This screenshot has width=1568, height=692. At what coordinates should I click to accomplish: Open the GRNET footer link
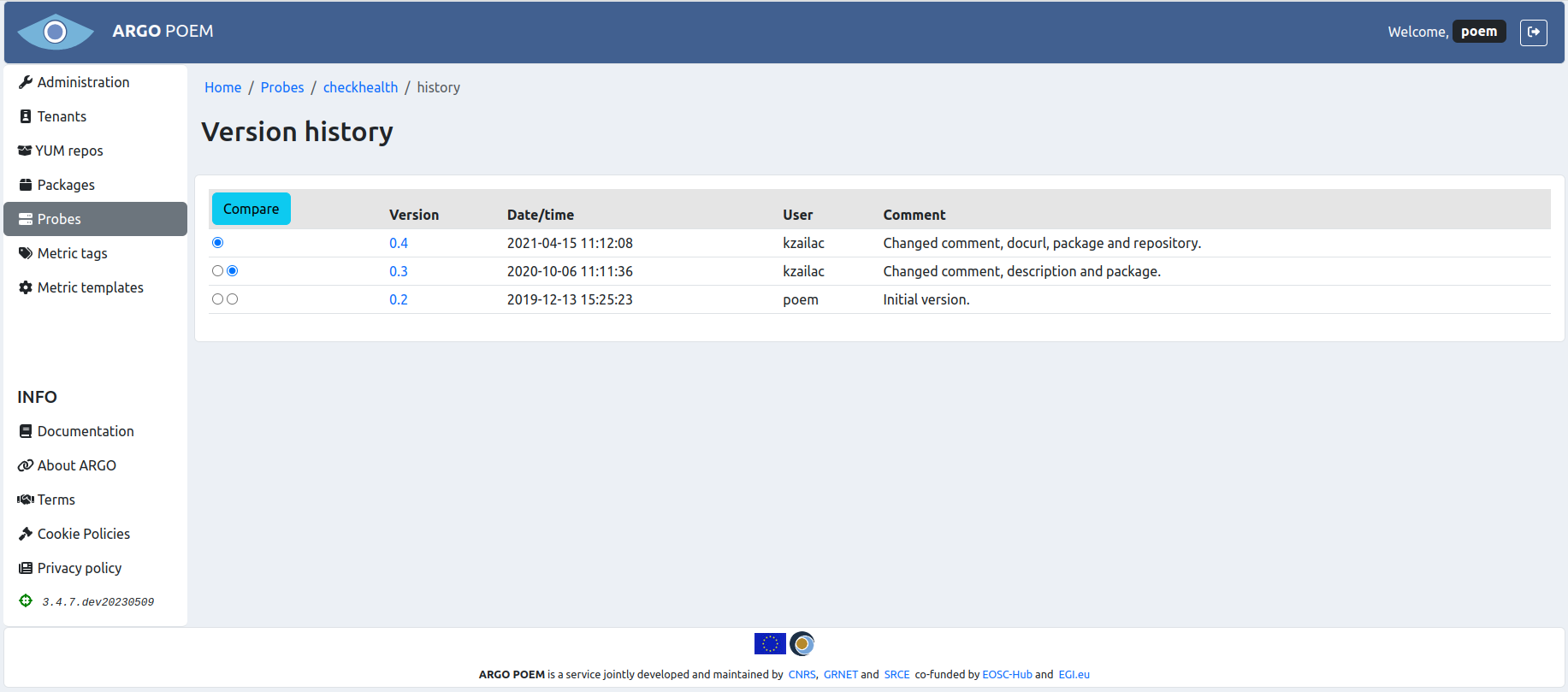[841, 674]
